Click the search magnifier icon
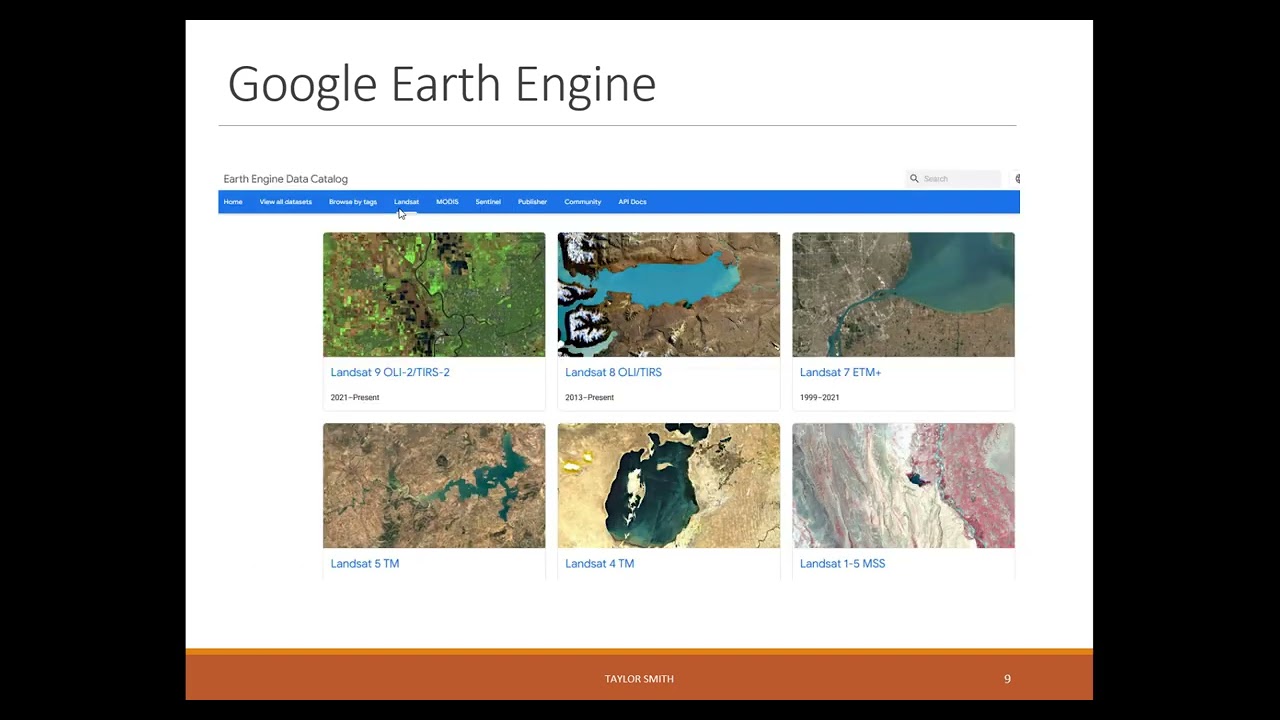The width and height of the screenshot is (1280, 720). point(914,179)
